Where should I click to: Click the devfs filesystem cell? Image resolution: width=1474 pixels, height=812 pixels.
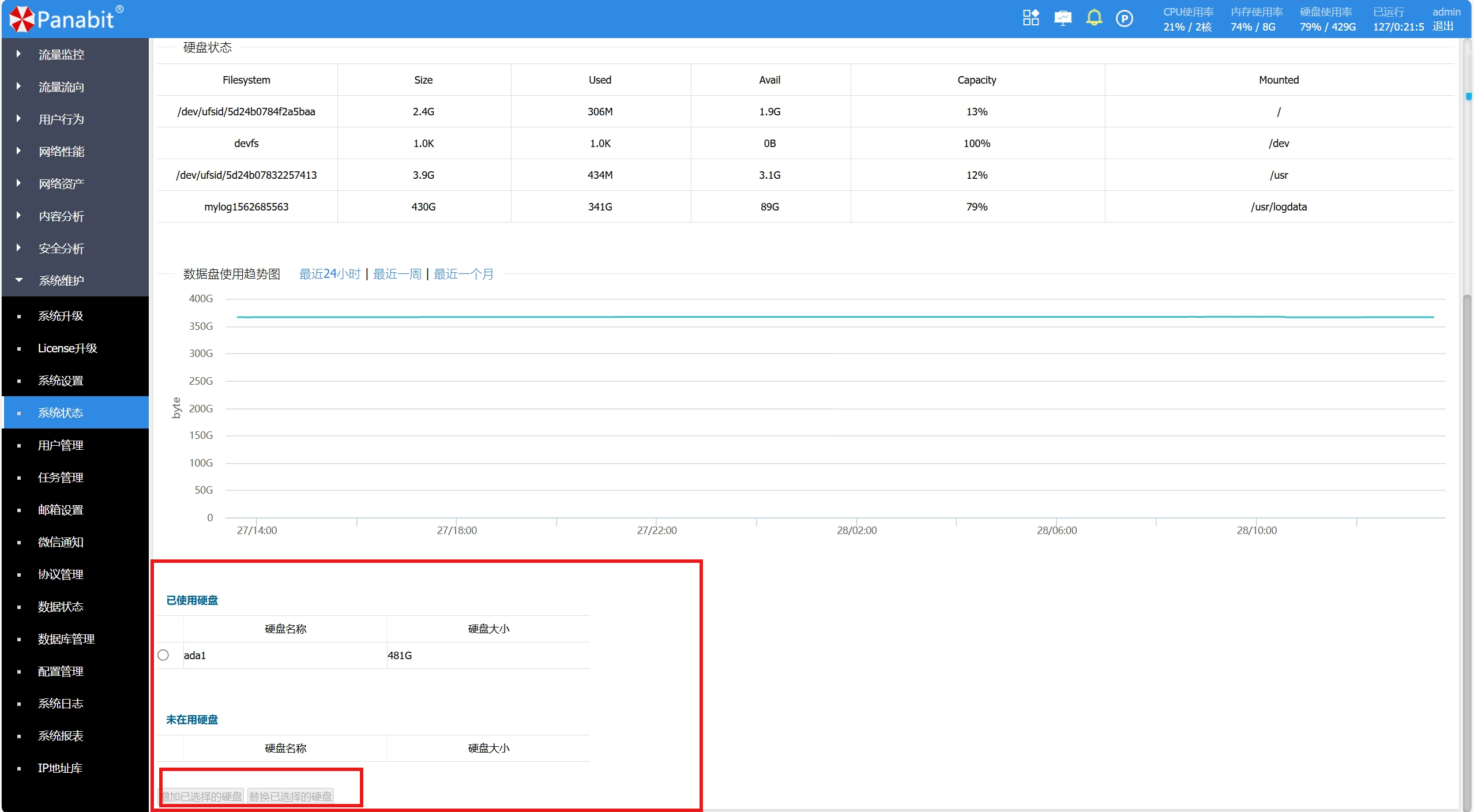click(x=246, y=143)
